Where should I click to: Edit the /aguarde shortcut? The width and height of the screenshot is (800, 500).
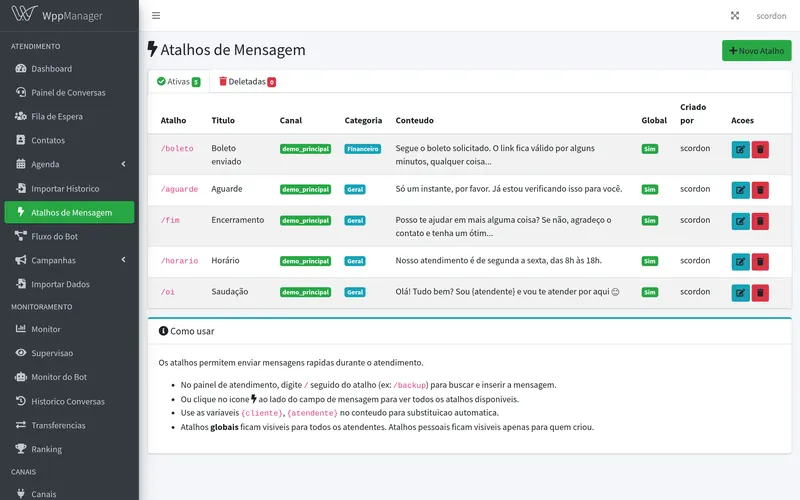pos(740,190)
